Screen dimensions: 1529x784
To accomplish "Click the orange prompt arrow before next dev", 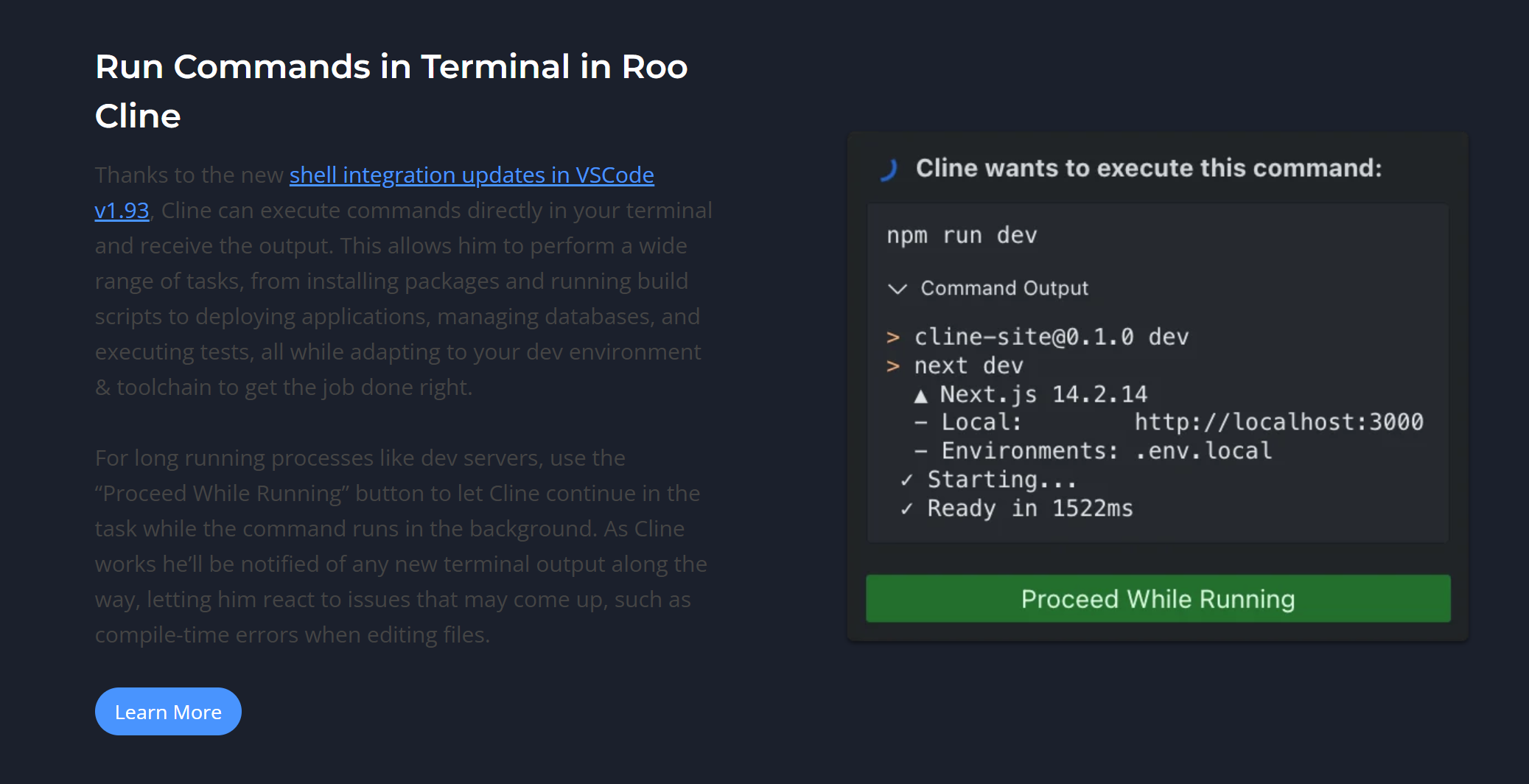I will (x=893, y=366).
